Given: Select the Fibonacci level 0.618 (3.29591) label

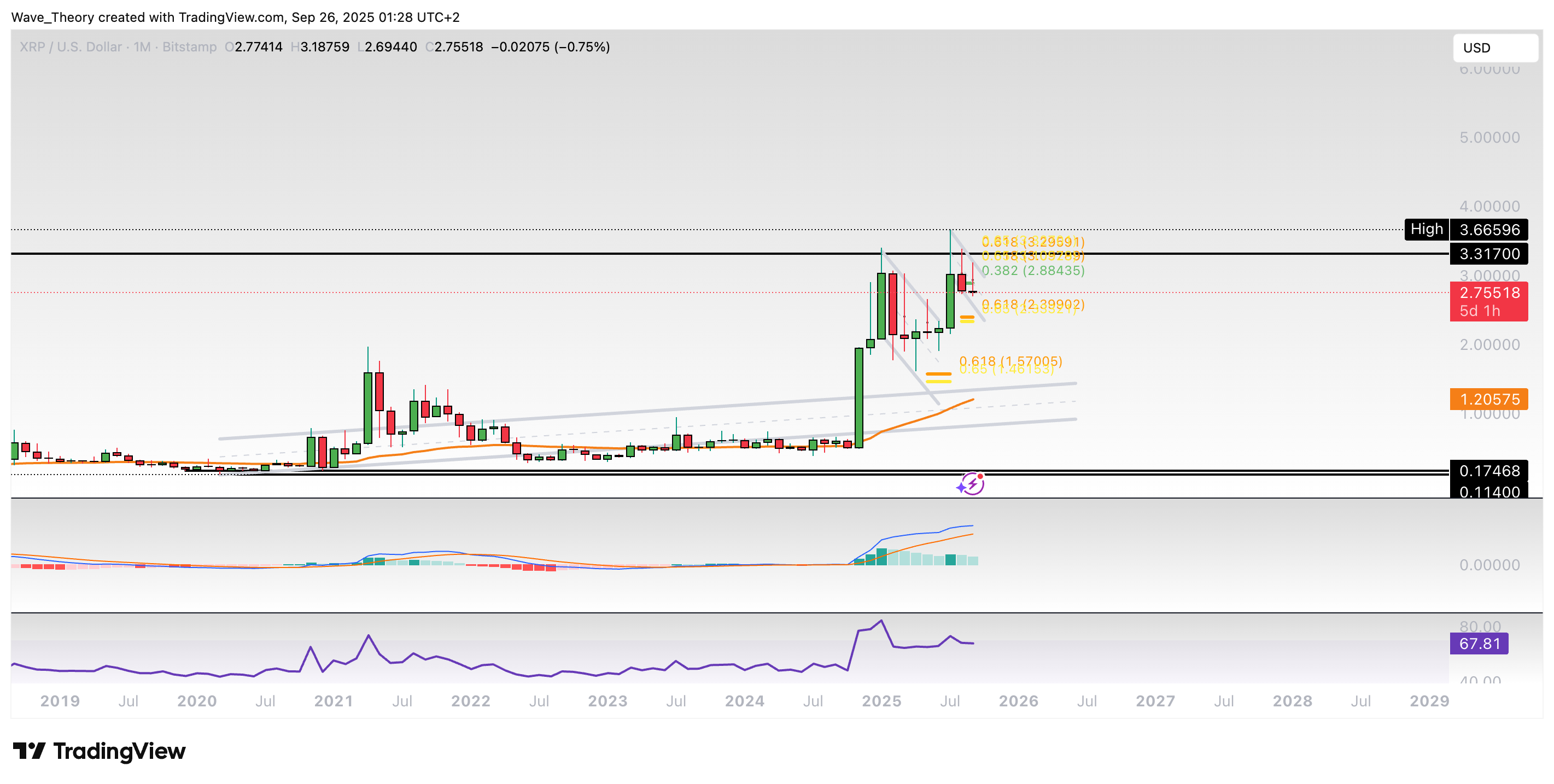Looking at the screenshot, I should (x=1034, y=241).
